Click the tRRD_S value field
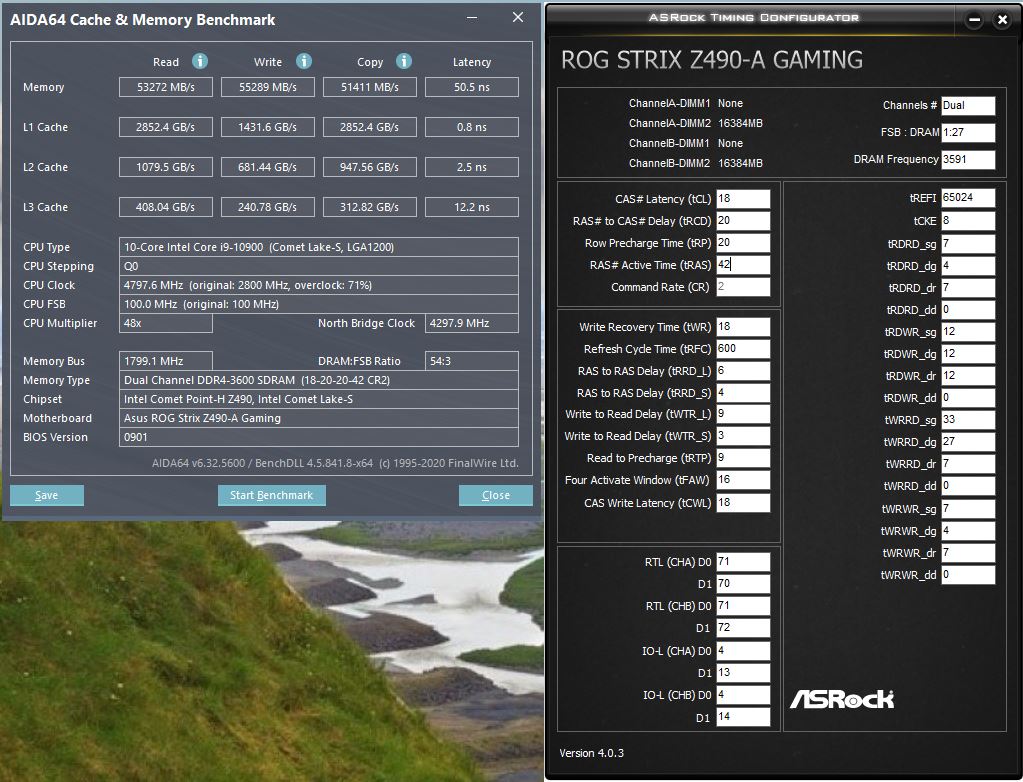The image size is (1023, 782). [x=743, y=393]
